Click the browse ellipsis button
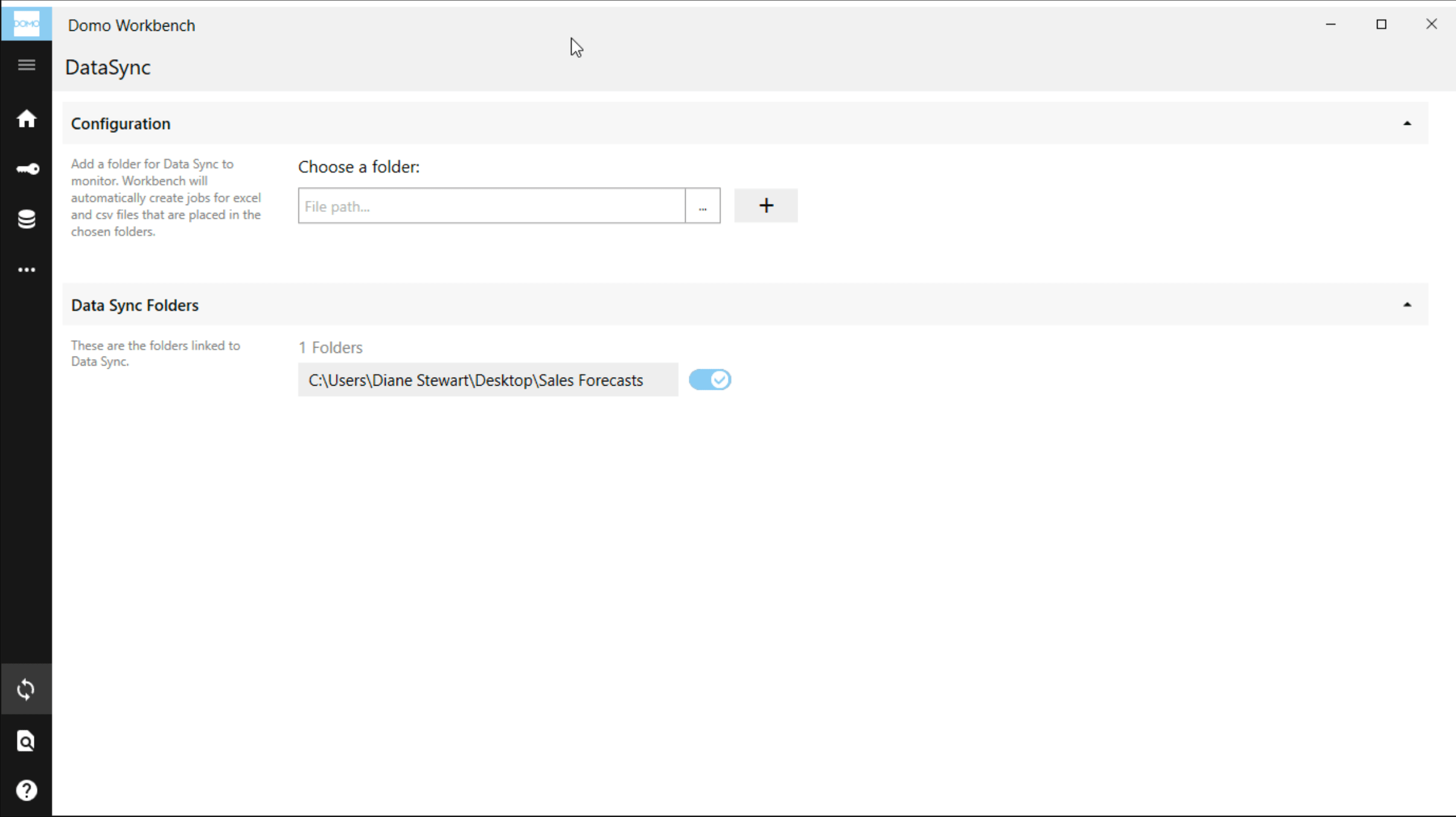This screenshot has height=817, width=1456. tap(703, 206)
